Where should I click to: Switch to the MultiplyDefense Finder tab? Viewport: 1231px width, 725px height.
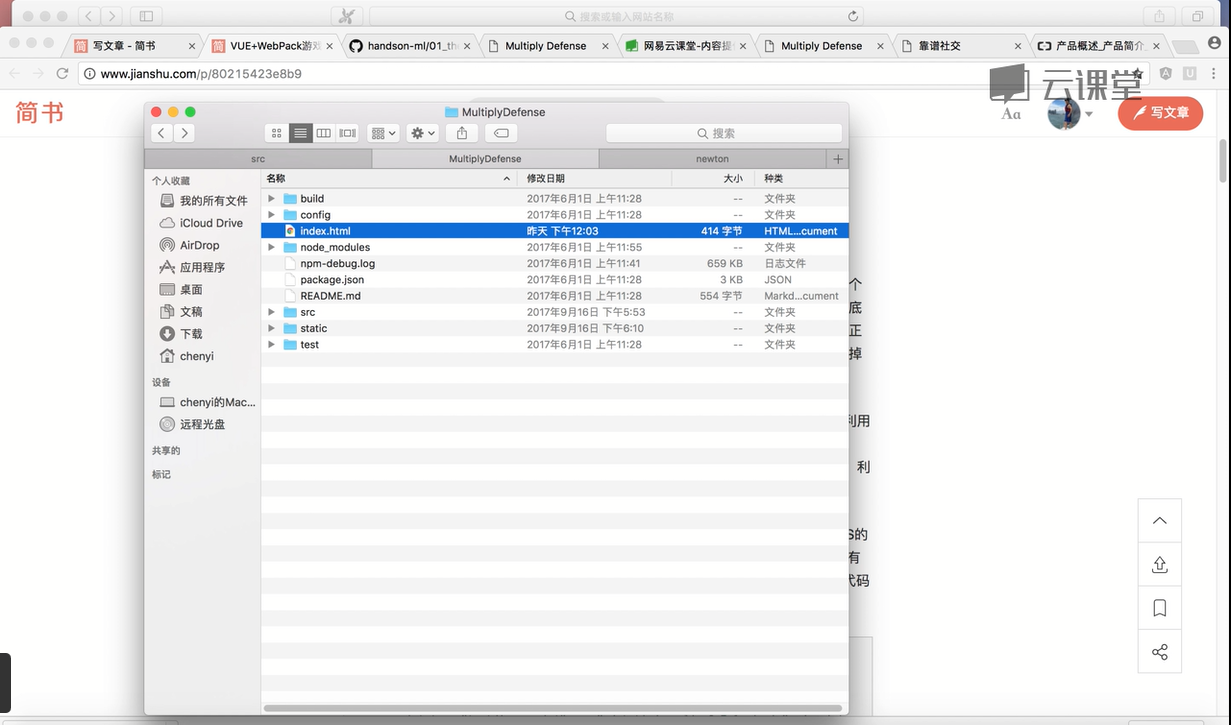485,159
